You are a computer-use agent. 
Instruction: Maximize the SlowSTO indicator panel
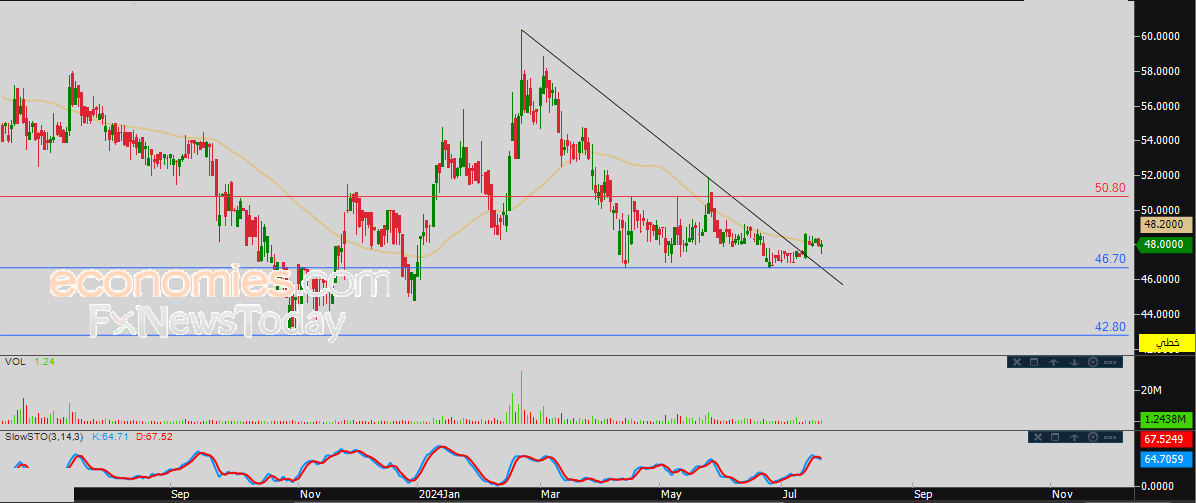click(x=1055, y=437)
